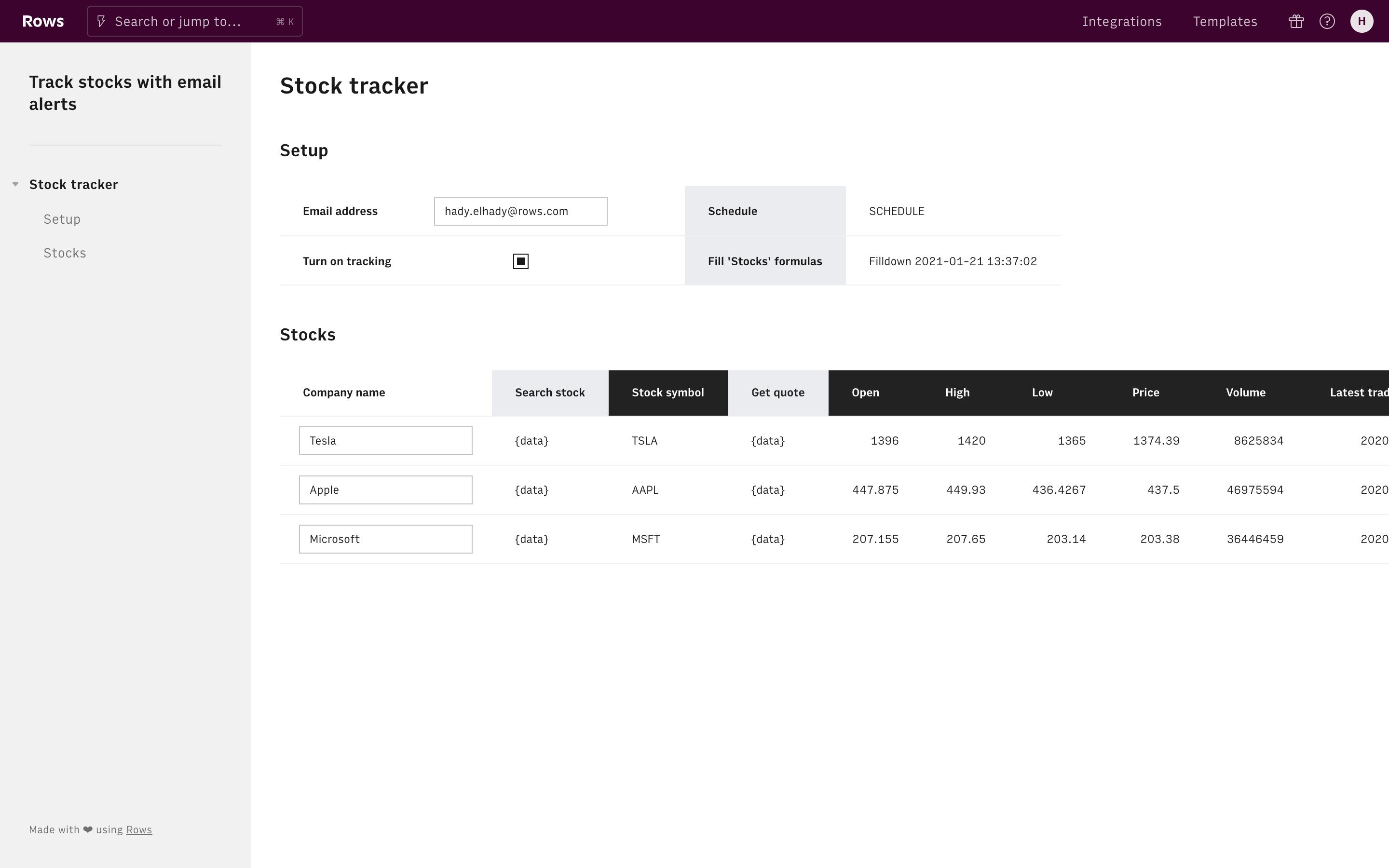Click the Rows link in footer
Viewport: 1389px width, 868px height.
[x=139, y=829]
